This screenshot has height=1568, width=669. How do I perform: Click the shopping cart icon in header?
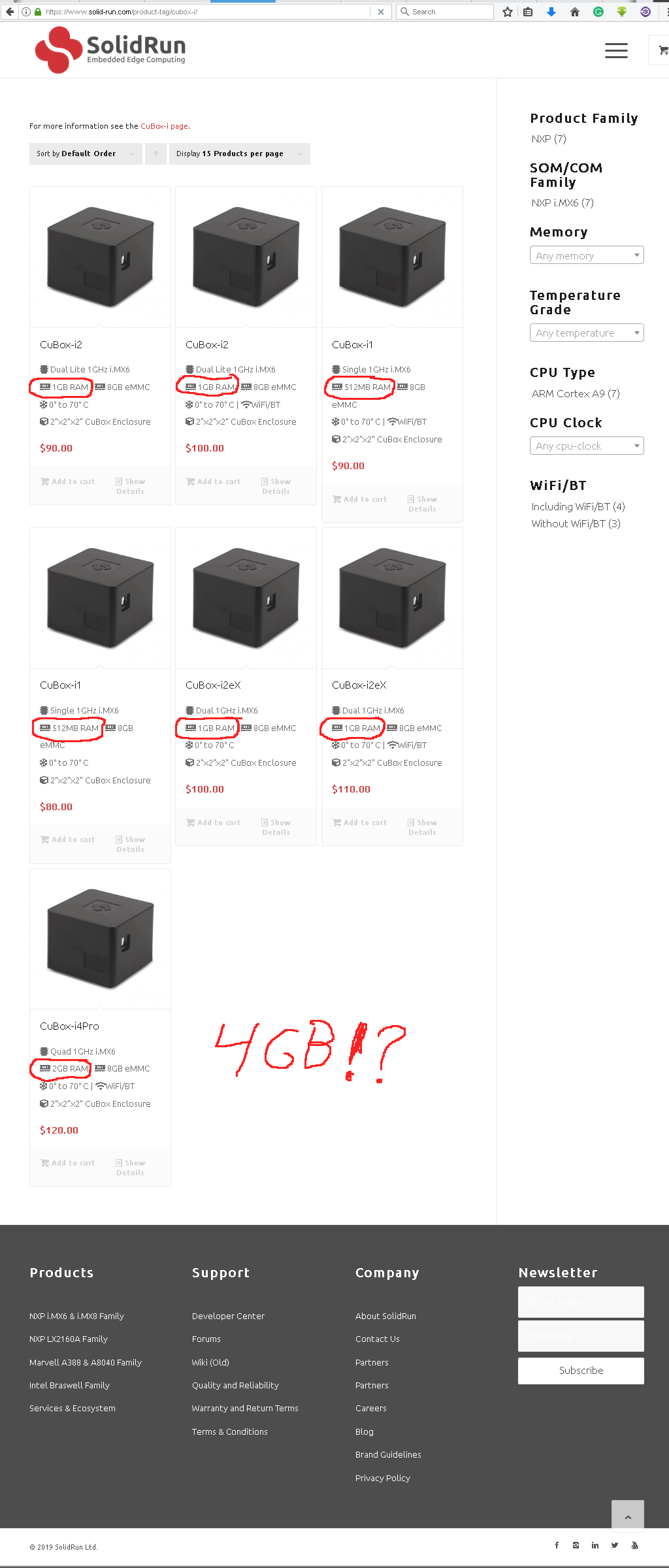pyautogui.click(x=662, y=50)
